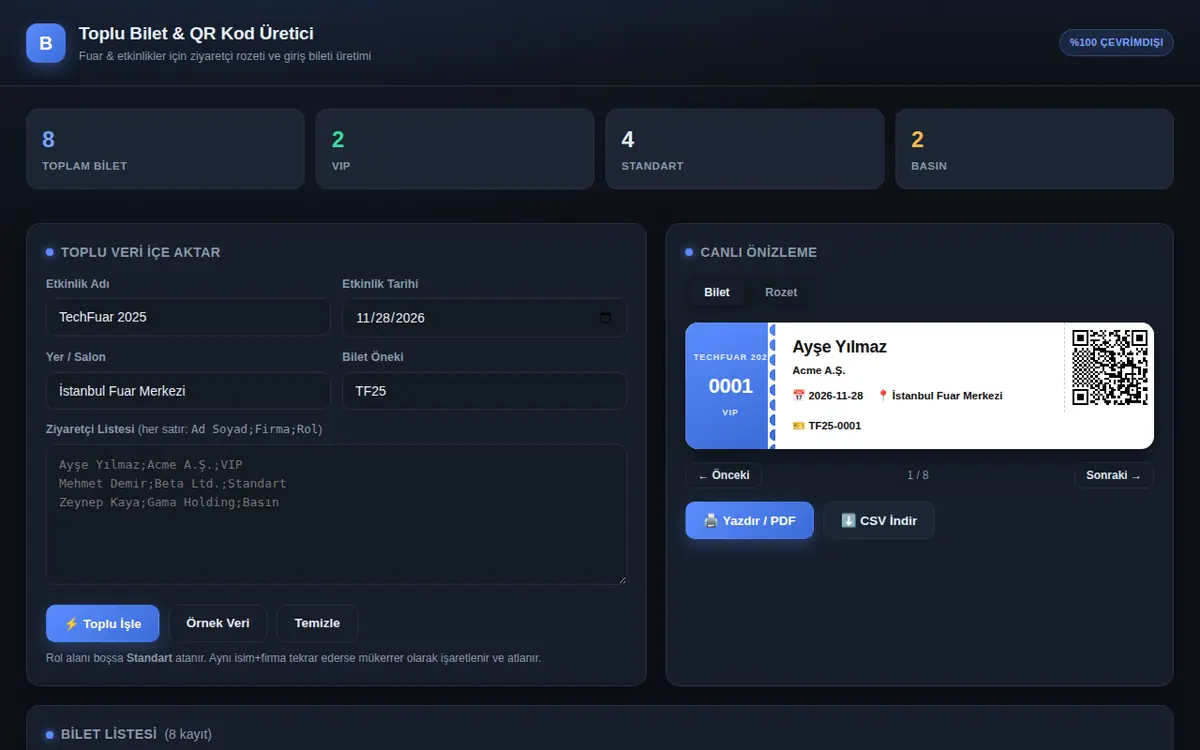
Task: Focus the Etkinlik Tarihi date field
Action: pyautogui.click(x=484, y=318)
